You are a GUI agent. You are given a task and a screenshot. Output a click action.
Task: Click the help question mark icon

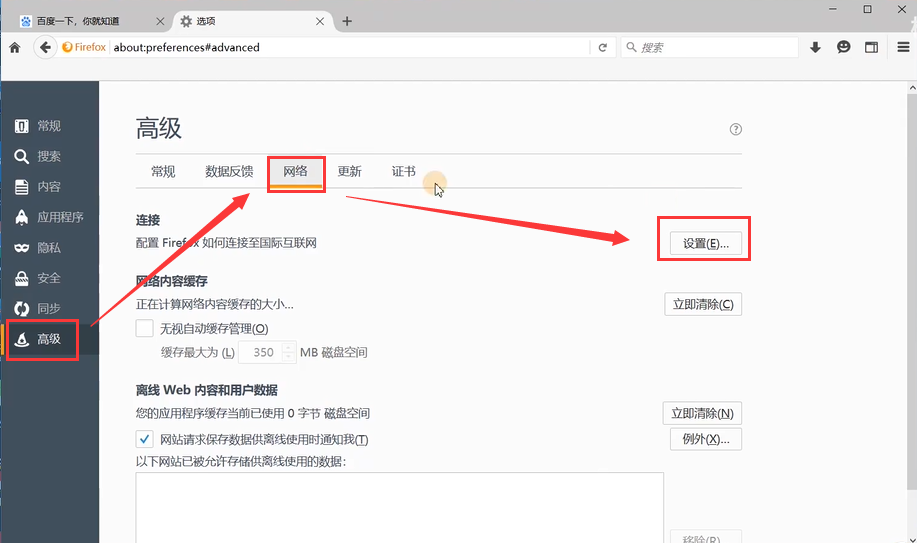[x=736, y=129]
